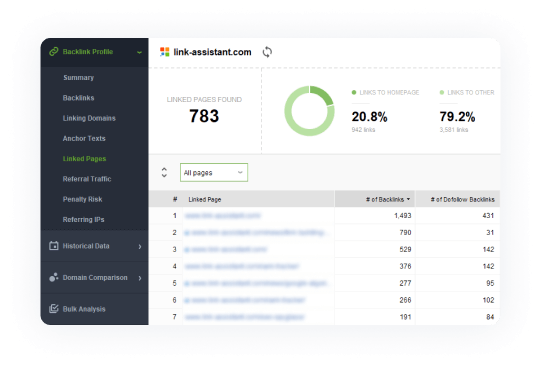The image size is (541, 367).
Task: Go to Anchor Texts in sidebar
Action: (84, 138)
